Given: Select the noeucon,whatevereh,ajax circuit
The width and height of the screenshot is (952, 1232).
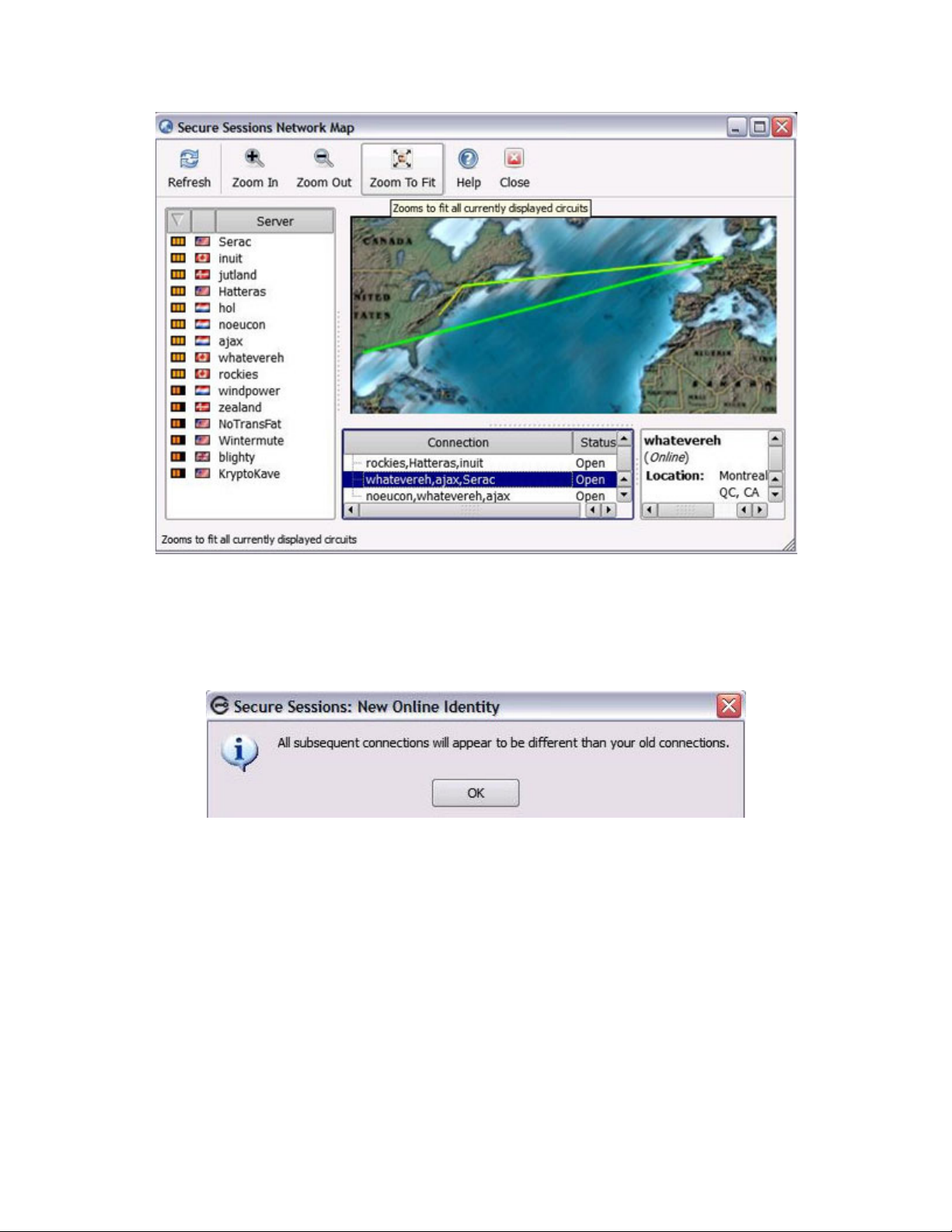Looking at the screenshot, I should (438, 496).
